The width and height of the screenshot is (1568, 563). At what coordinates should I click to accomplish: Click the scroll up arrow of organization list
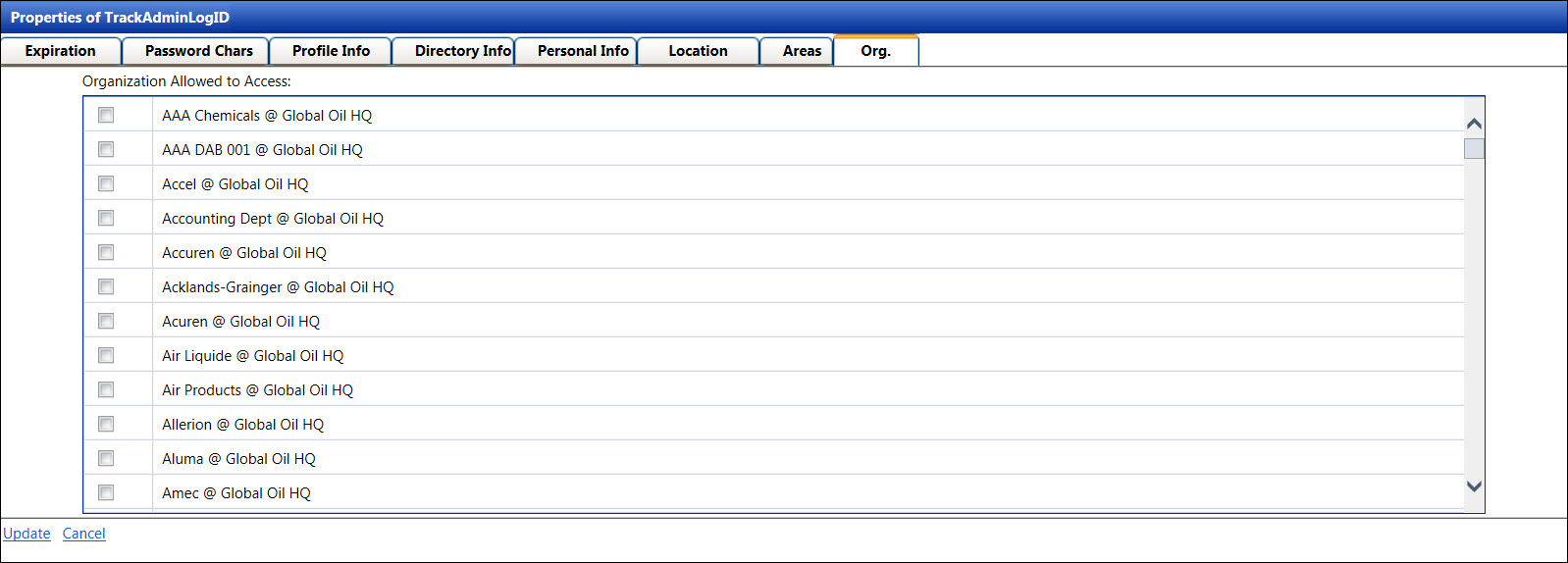pyautogui.click(x=1474, y=124)
